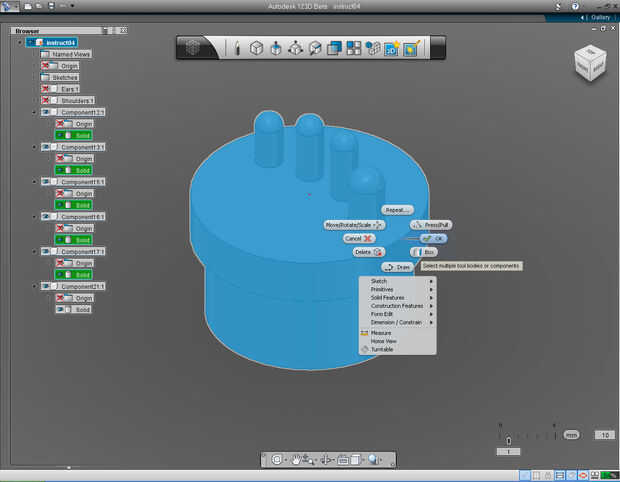Toggle visibility of Solid under Component21:1
The height and width of the screenshot is (482, 620).
coord(60,309)
